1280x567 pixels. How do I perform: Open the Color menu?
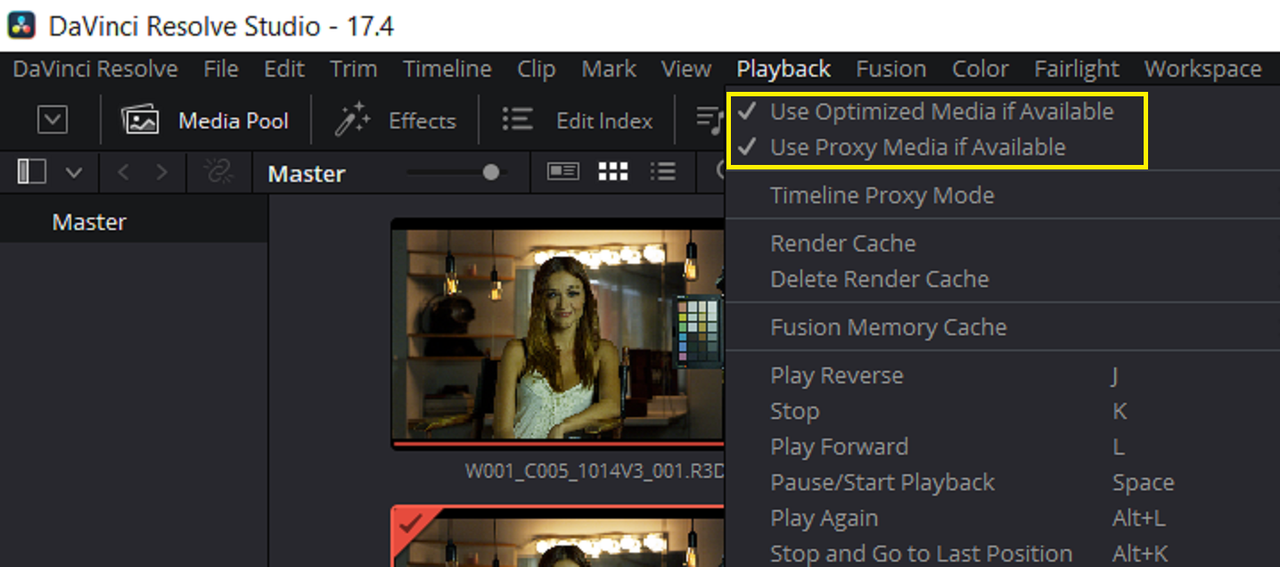click(980, 69)
